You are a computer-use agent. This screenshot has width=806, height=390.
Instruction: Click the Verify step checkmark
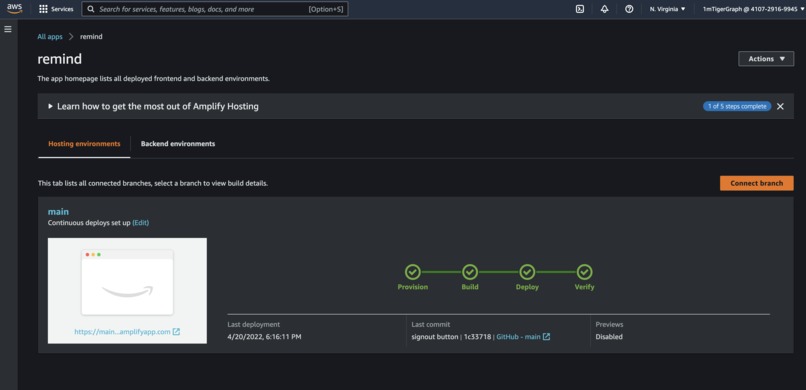pos(584,272)
